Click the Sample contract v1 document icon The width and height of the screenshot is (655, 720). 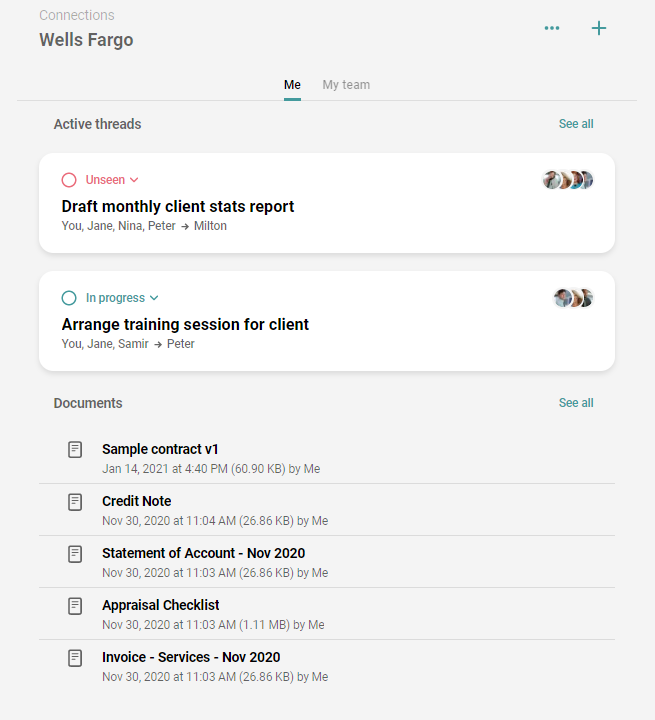(x=75, y=450)
